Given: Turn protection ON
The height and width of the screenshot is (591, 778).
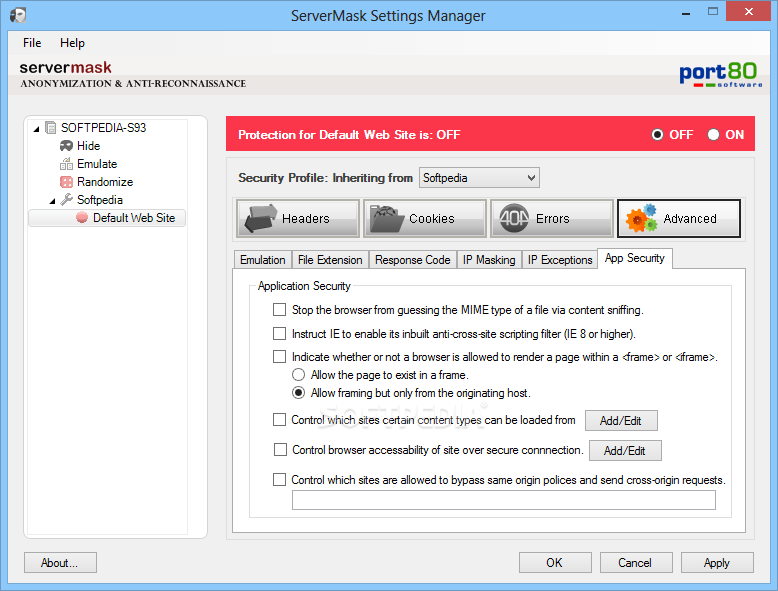Looking at the screenshot, I should pyautogui.click(x=713, y=134).
